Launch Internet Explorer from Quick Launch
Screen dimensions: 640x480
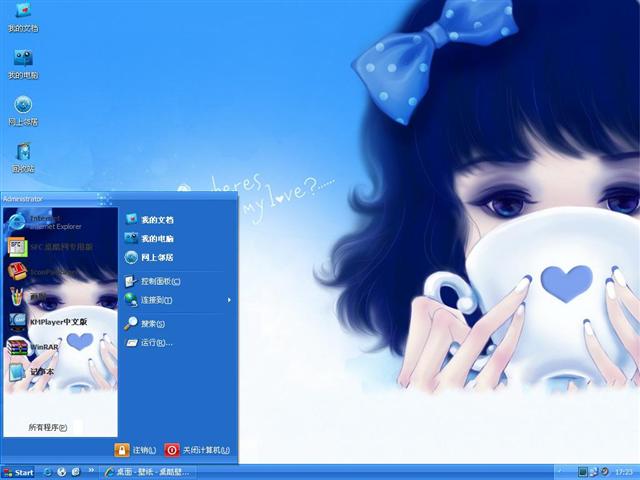point(48,472)
